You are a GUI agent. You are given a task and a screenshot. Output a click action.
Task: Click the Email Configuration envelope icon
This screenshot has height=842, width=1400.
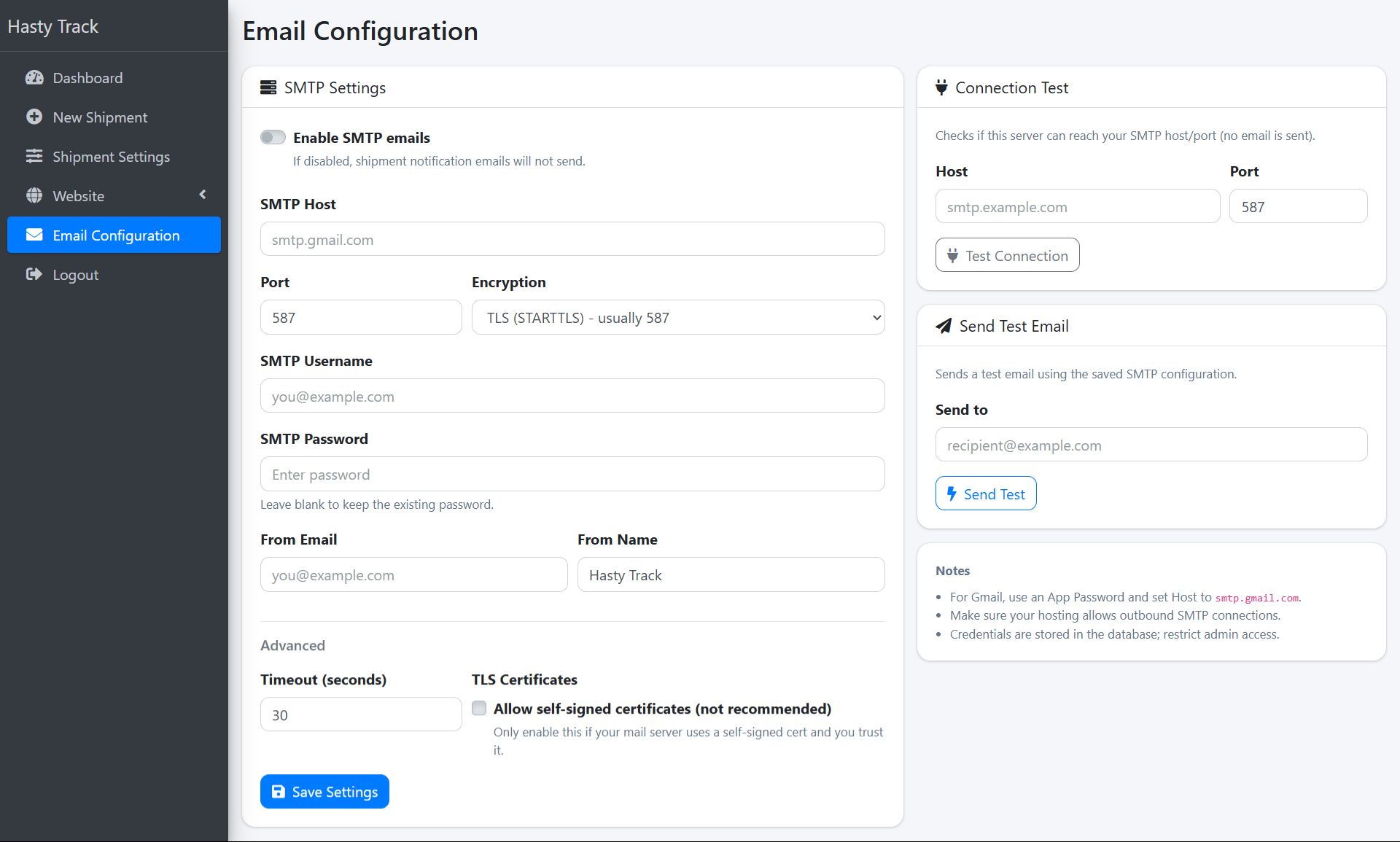click(34, 235)
